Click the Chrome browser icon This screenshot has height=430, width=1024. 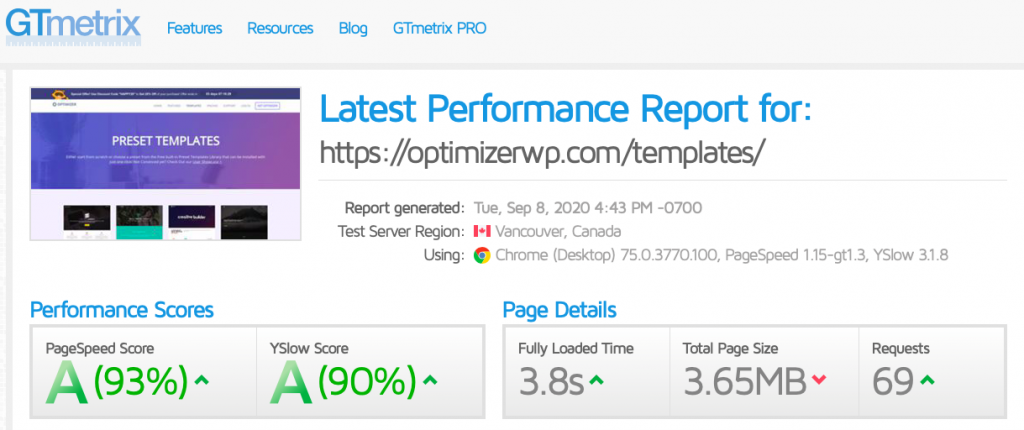coord(482,256)
